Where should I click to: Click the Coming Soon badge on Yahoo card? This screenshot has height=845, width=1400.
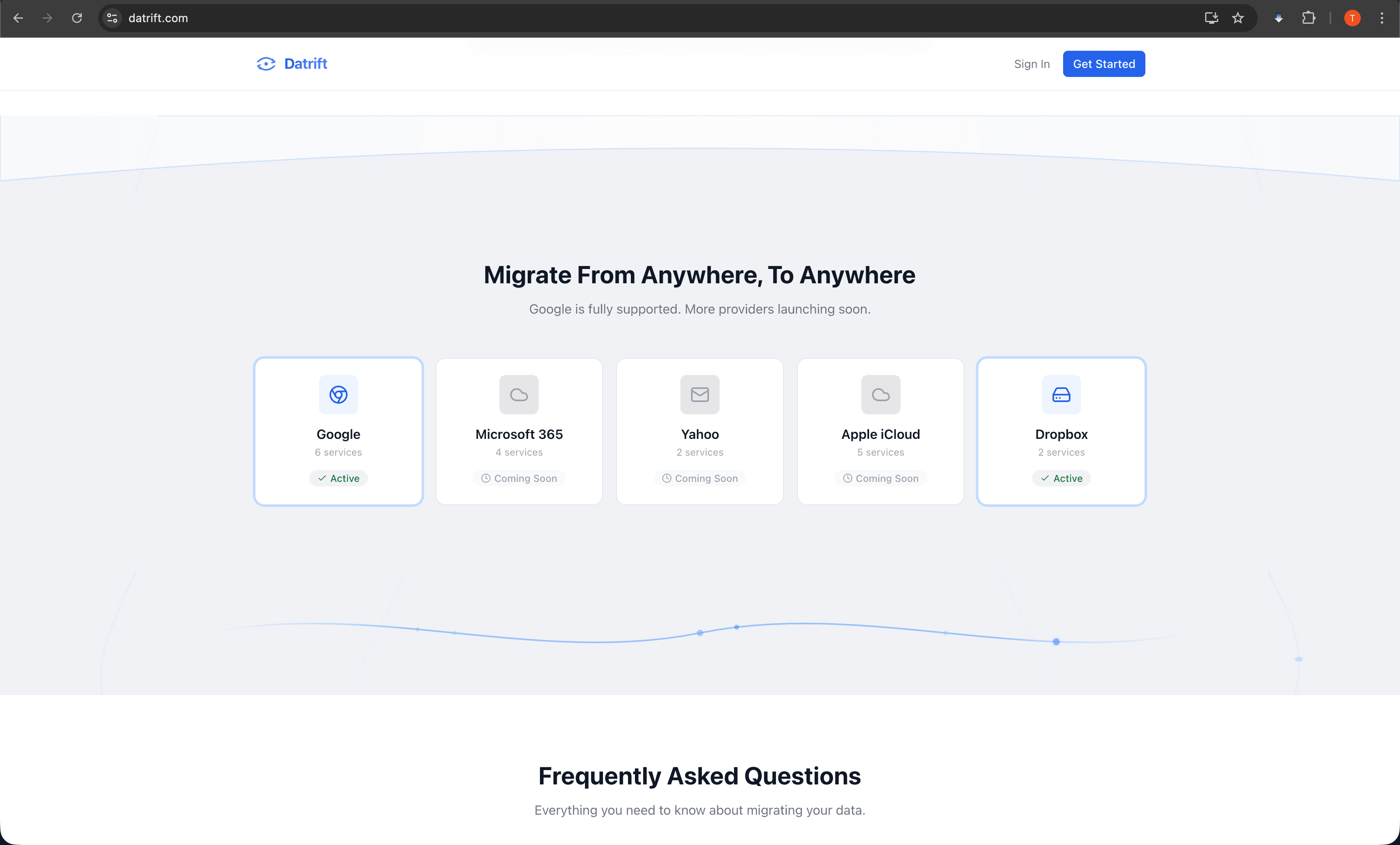coord(700,478)
